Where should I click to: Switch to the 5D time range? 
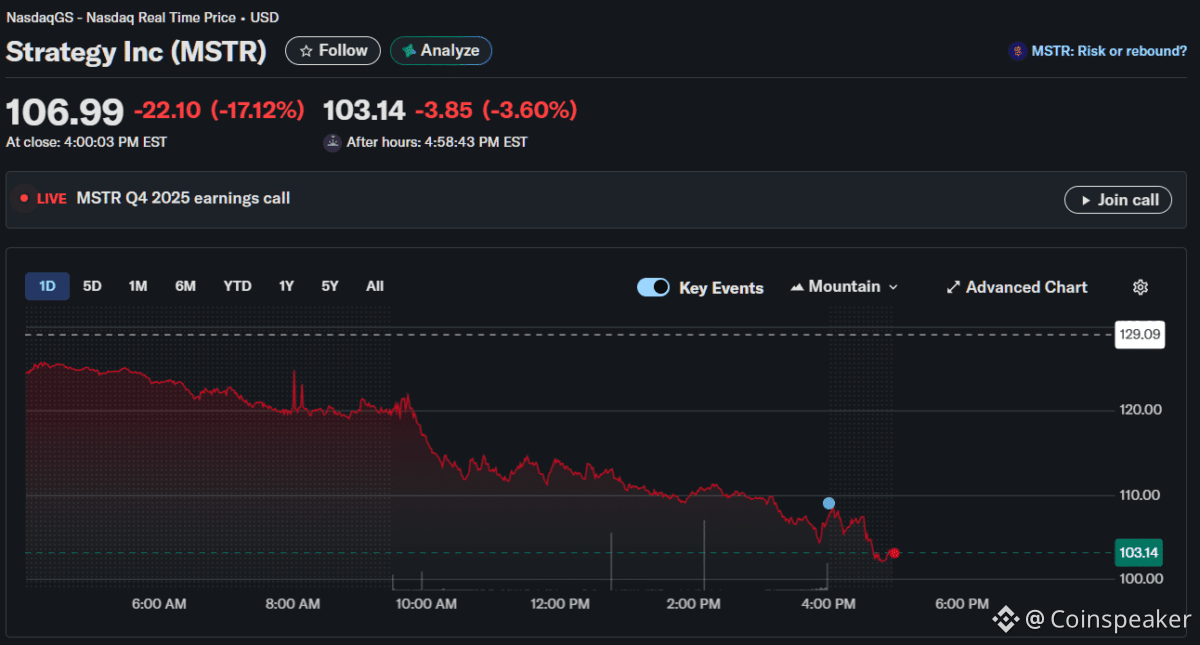[92, 286]
